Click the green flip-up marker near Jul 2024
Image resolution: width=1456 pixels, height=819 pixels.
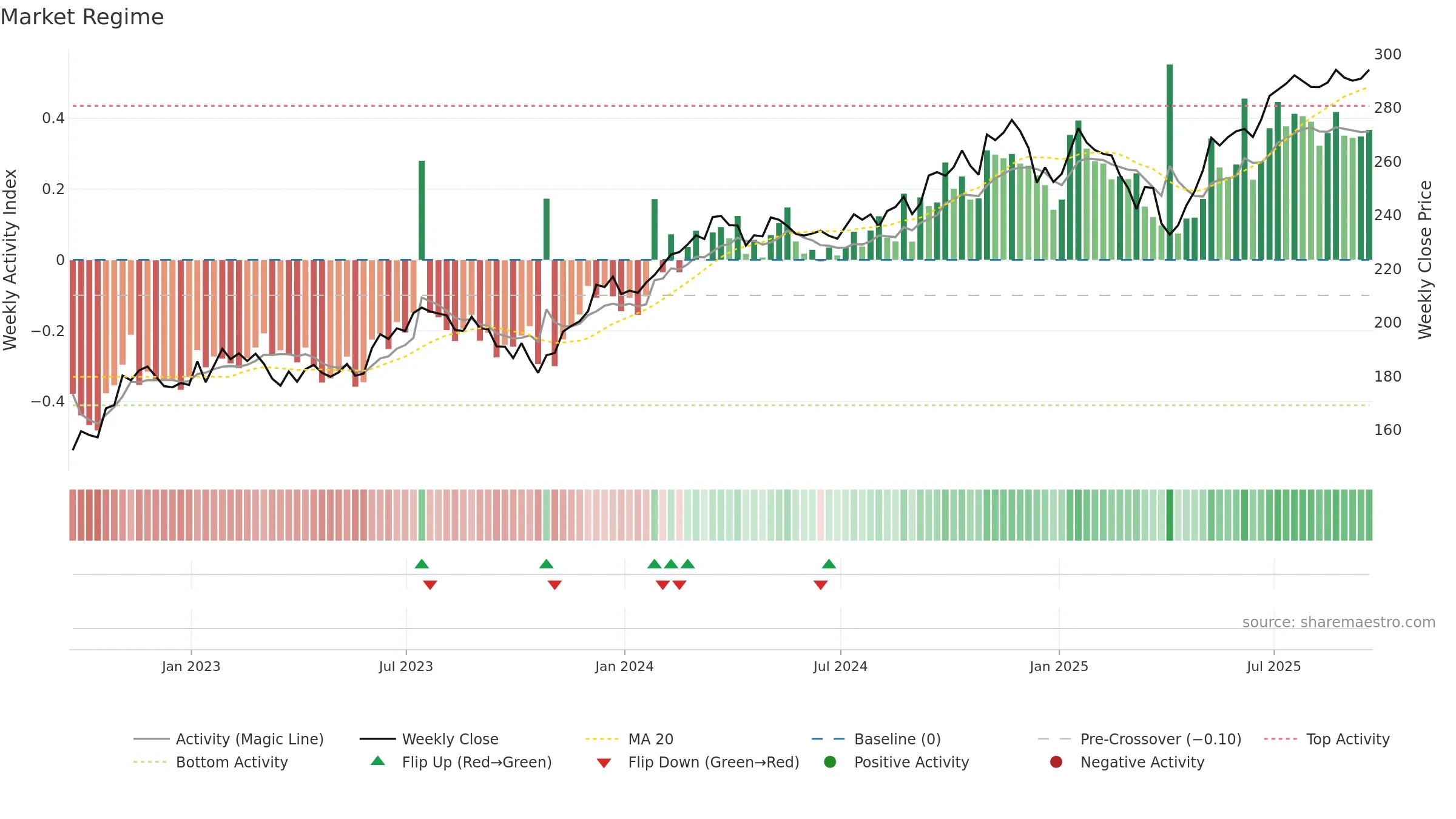coord(829,564)
